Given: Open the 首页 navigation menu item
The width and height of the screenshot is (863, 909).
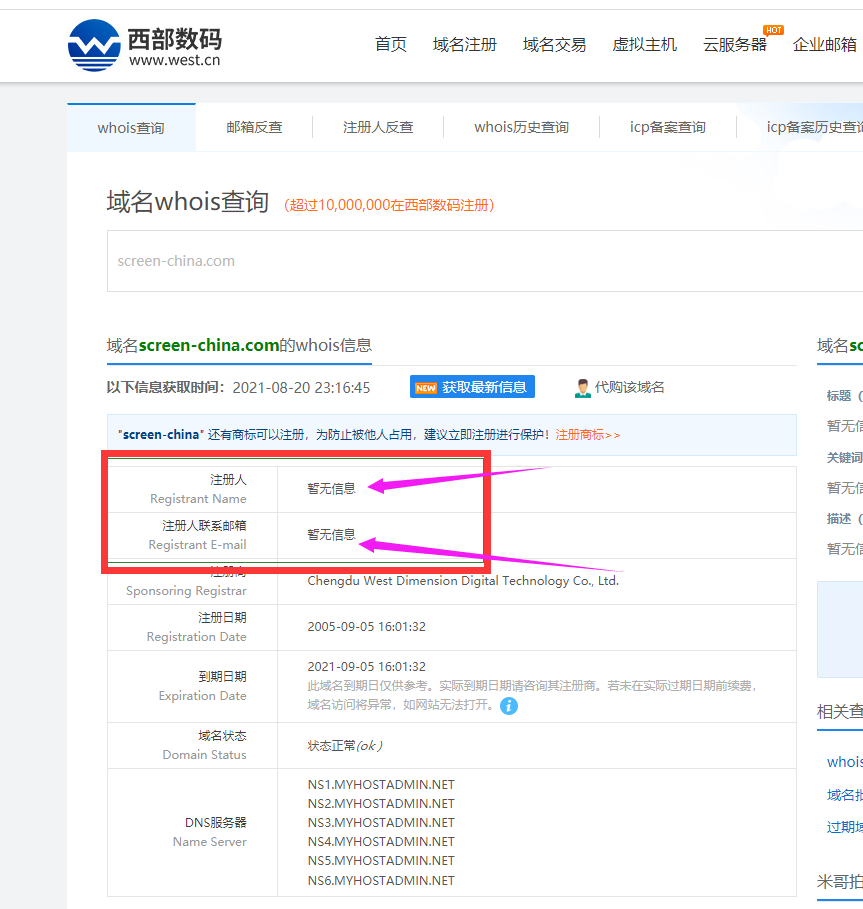Looking at the screenshot, I should pyautogui.click(x=391, y=45).
